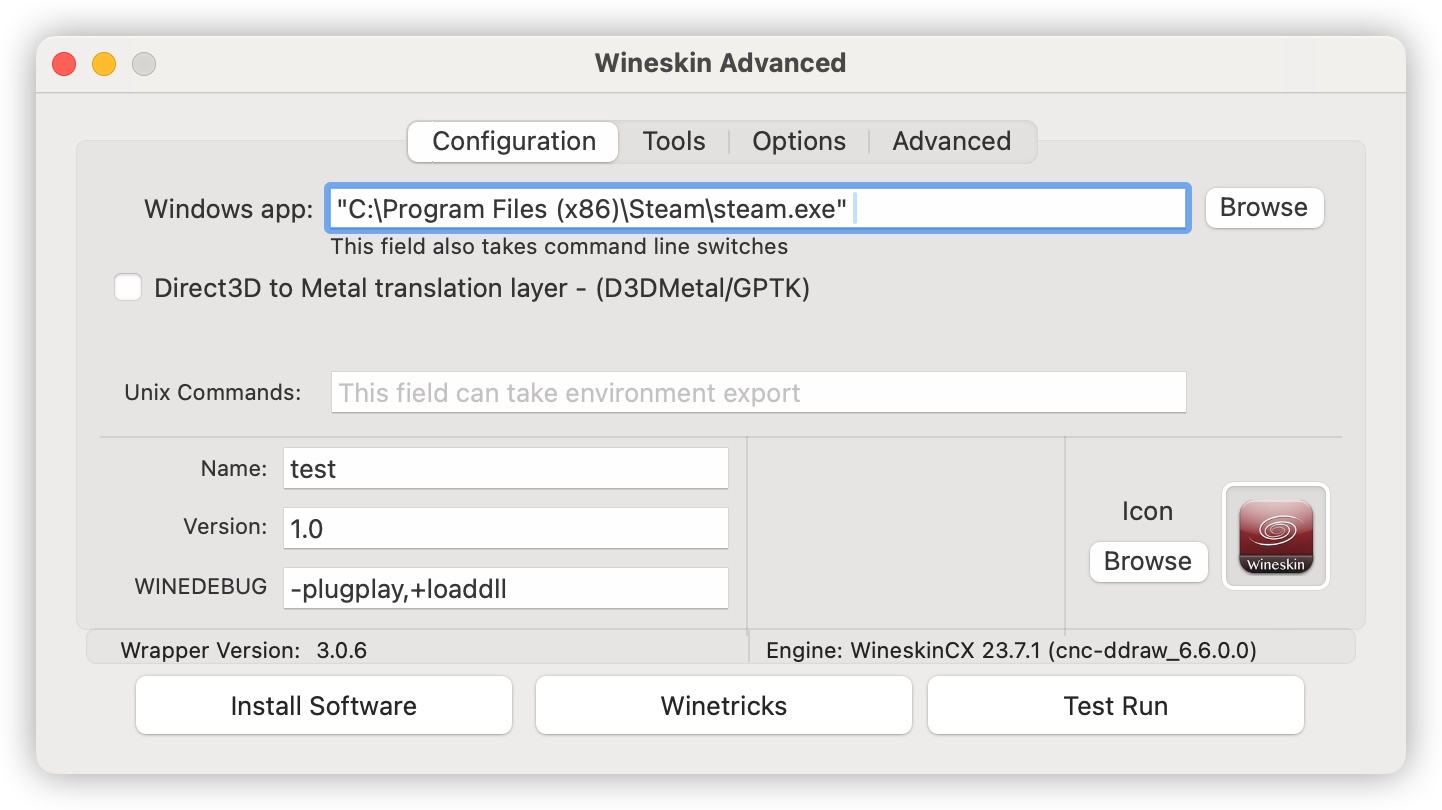
Task: Click the Version field showing 1.0
Action: click(505, 528)
